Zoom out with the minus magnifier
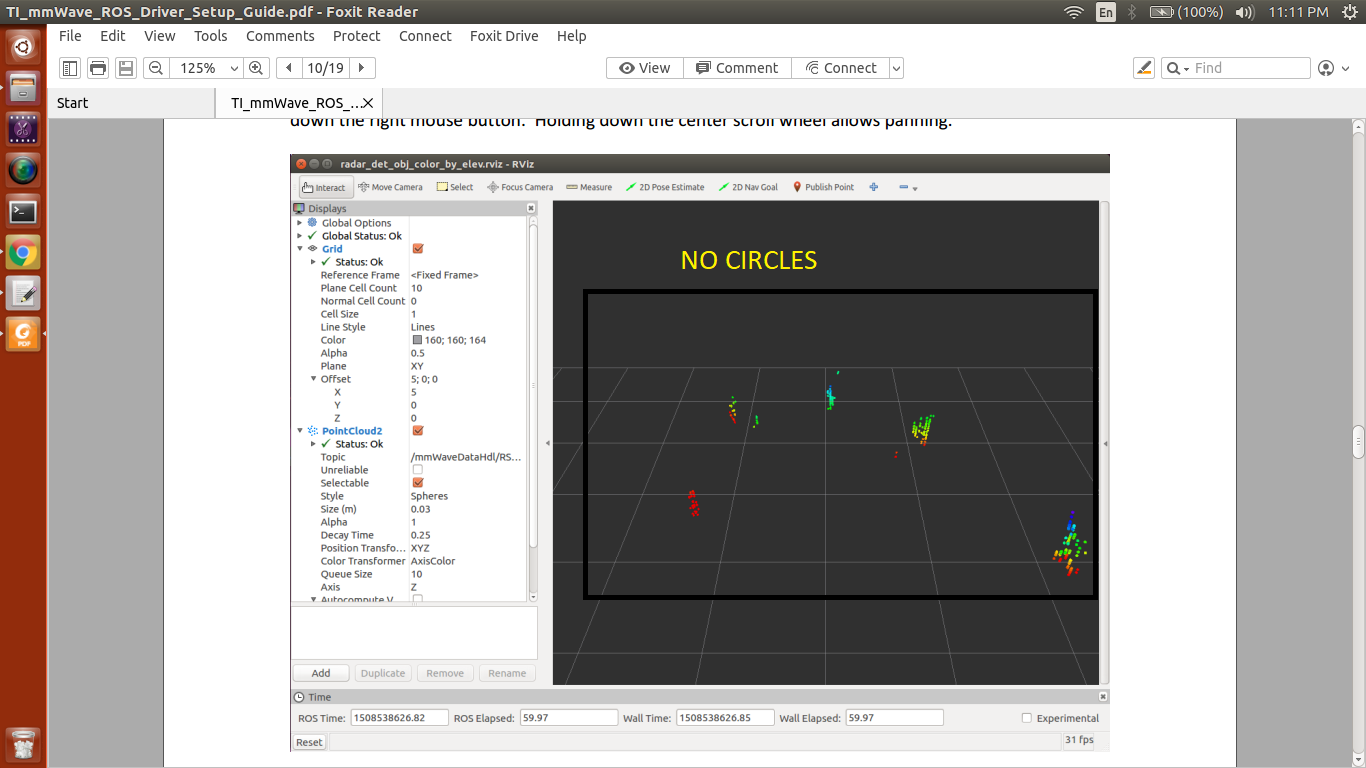This screenshot has height=768, width=1366. pyautogui.click(x=155, y=68)
